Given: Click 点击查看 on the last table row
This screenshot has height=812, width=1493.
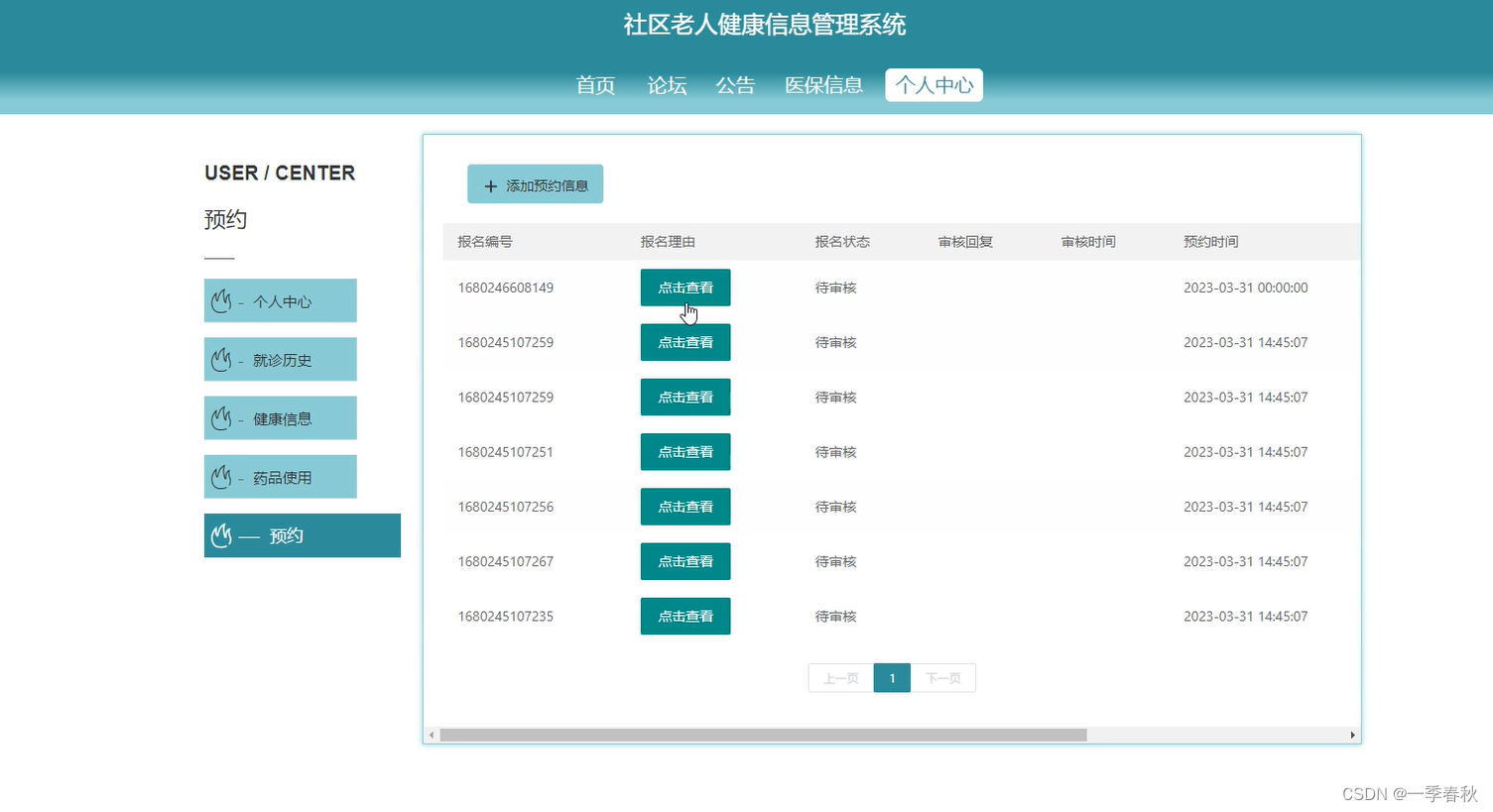Looking at the screenshot, I should click(685, 616).
